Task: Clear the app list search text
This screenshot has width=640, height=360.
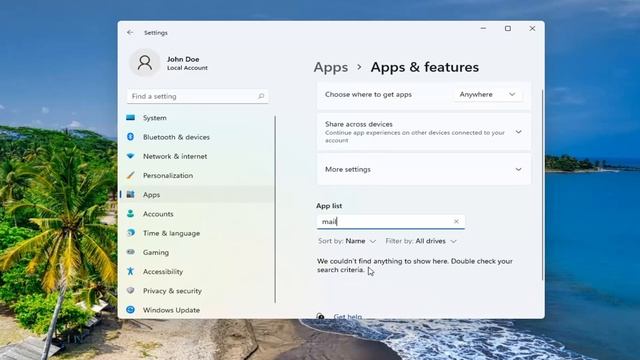Action: pos(456,221)
